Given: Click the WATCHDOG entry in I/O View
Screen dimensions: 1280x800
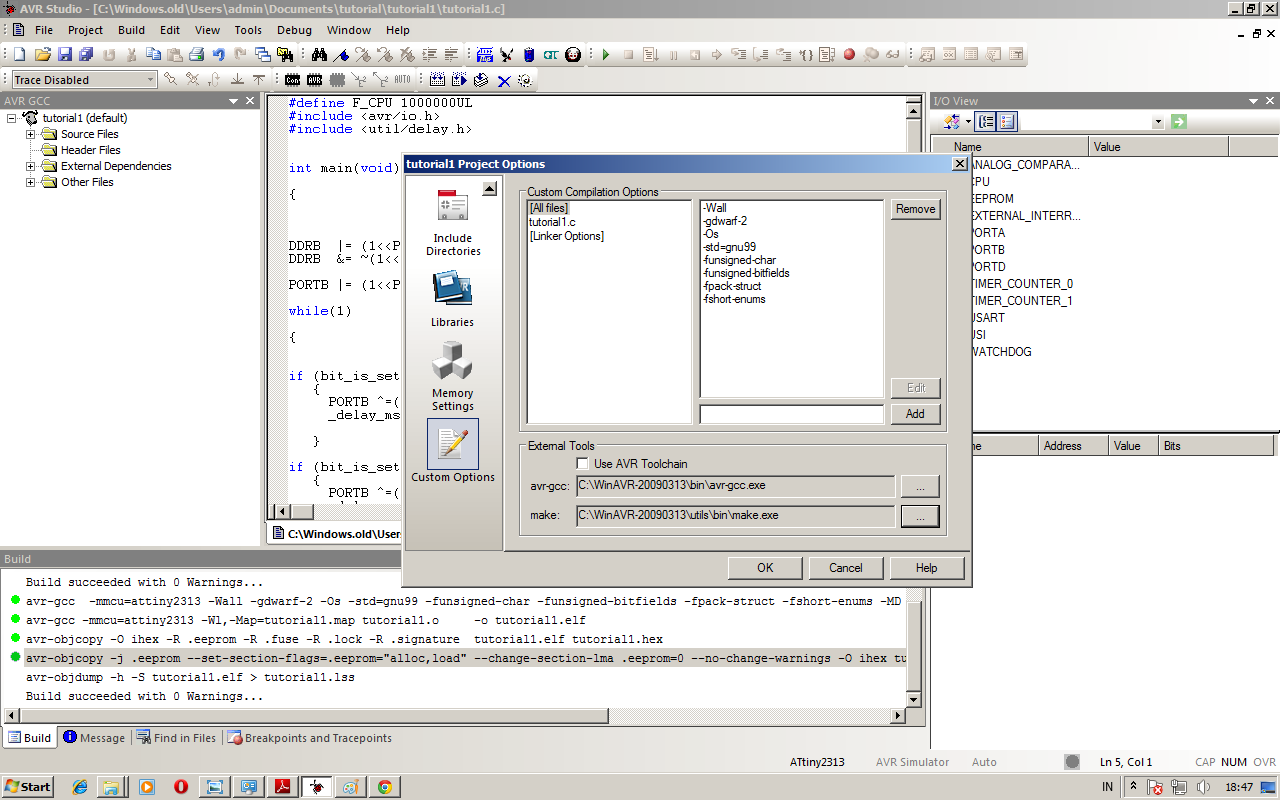Looking at the screenshot, I should coord(1001,352).
